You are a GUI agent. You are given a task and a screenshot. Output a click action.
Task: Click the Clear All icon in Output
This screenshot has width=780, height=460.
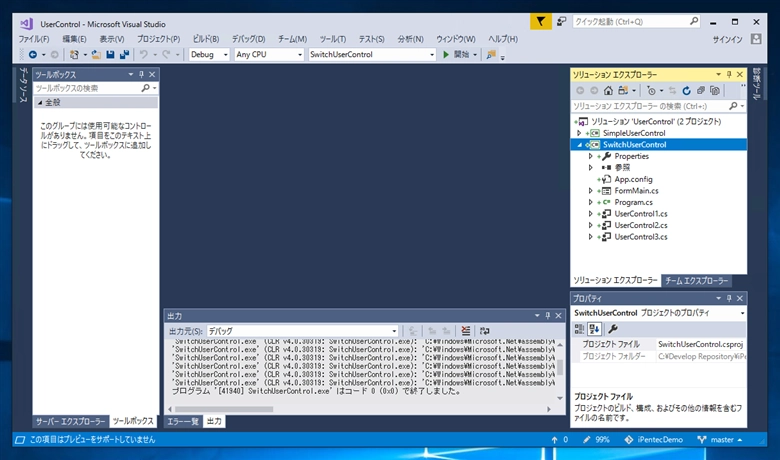pyautogui.click(x=466, y=331)
